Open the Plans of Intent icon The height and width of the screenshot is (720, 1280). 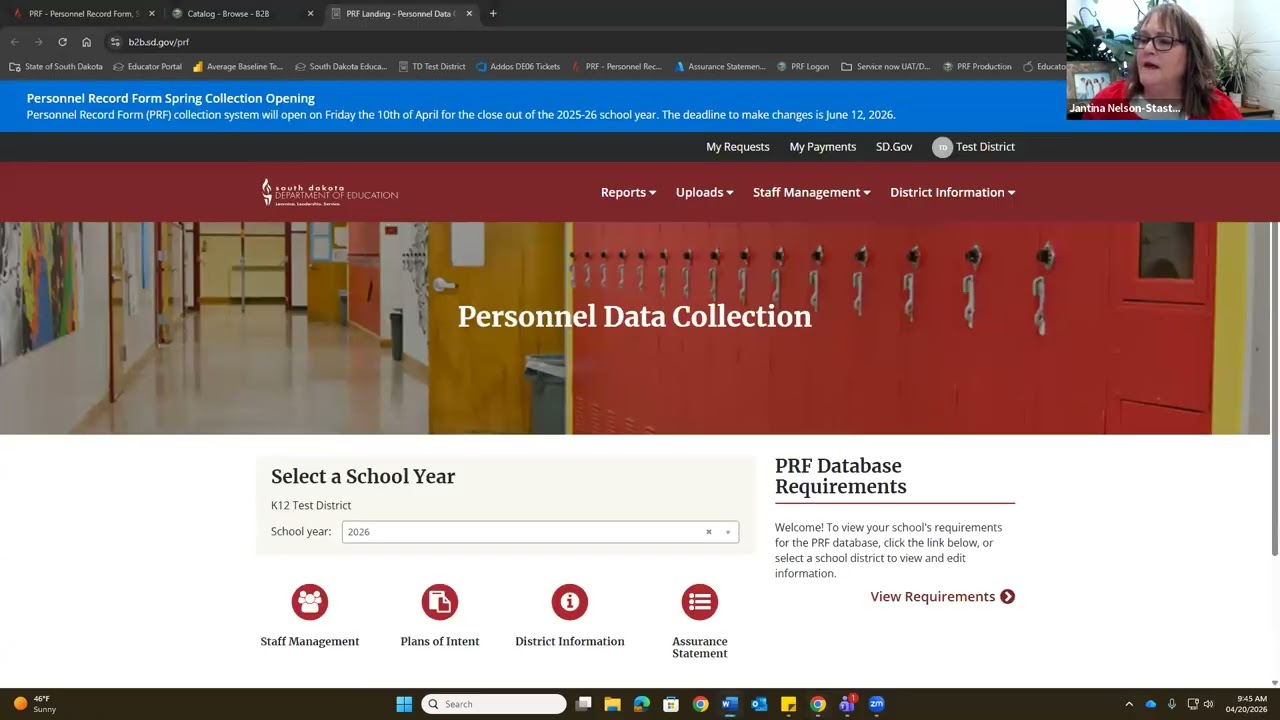440,602
